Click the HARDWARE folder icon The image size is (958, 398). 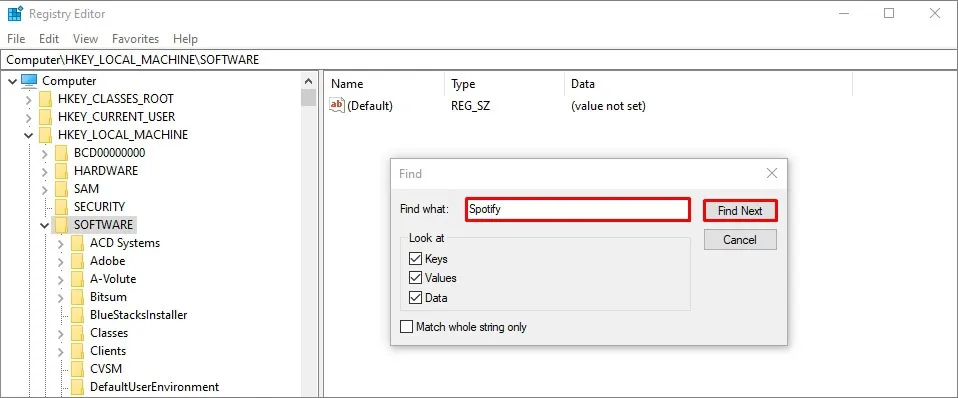(x=61, y=171)
